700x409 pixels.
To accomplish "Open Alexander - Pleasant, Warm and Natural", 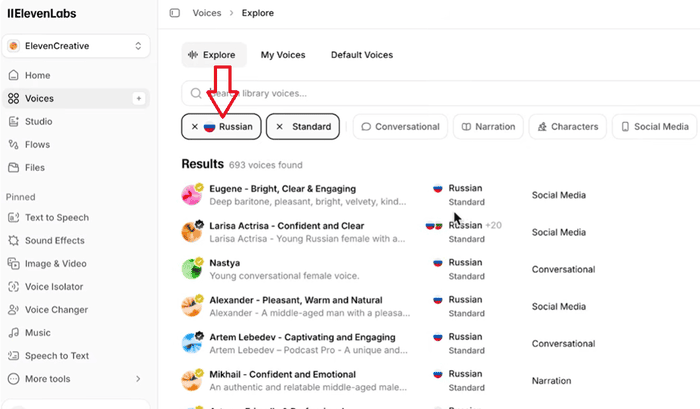I will pyautogui.click(x=296, y=300).
